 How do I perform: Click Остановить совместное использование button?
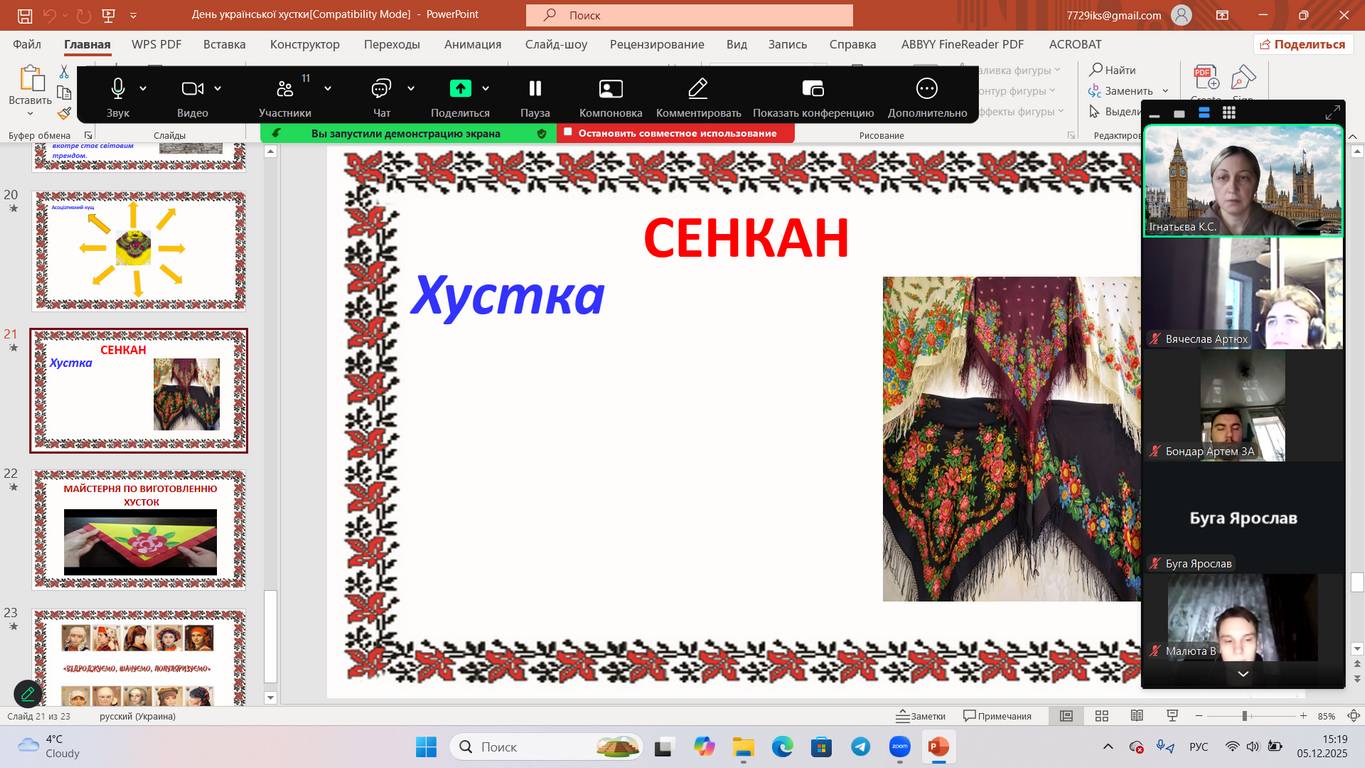point(676,133)
